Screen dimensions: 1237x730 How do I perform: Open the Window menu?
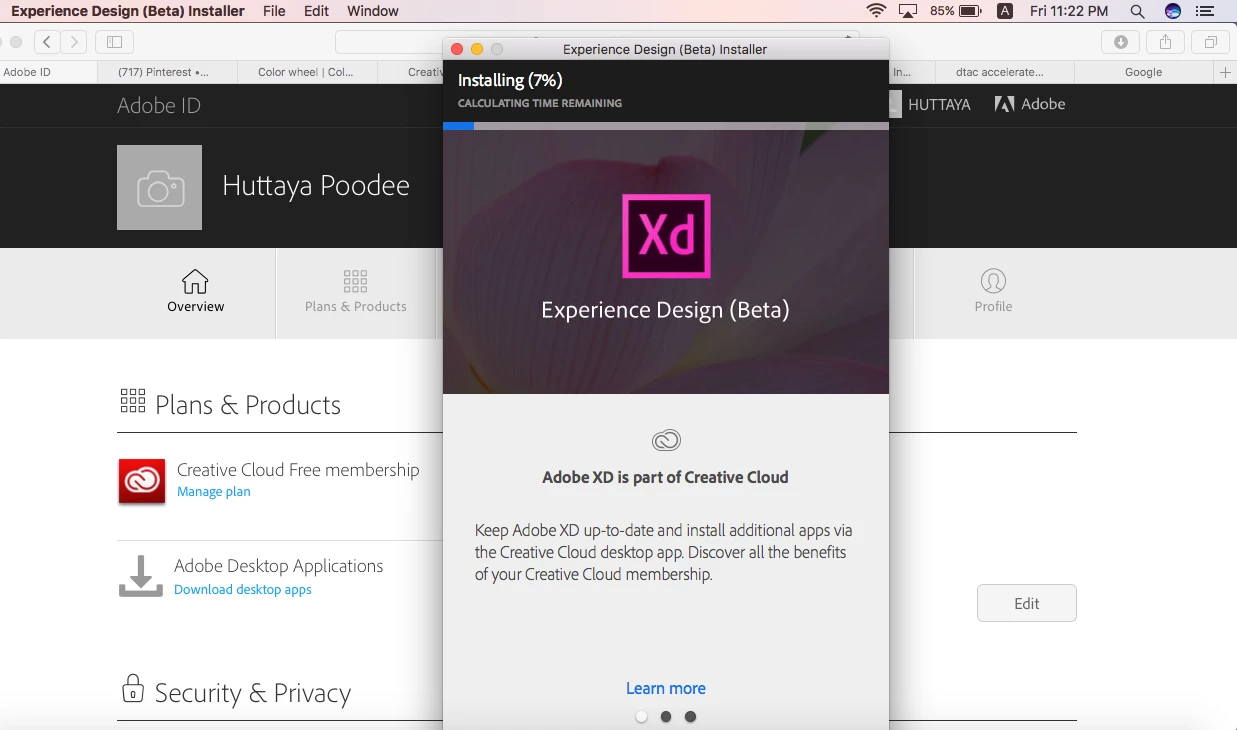click(x=372, y=11)
